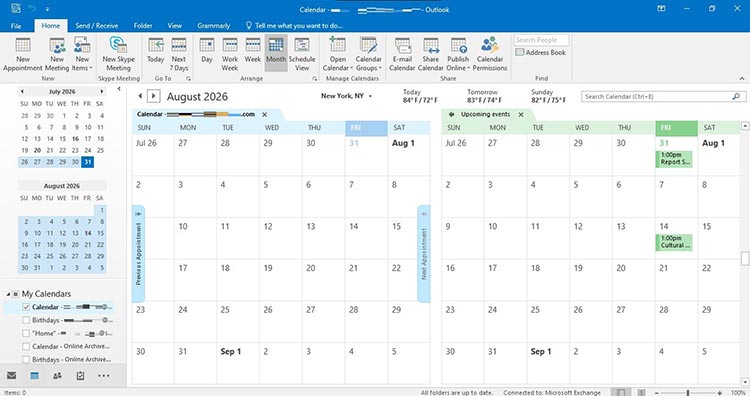This screenshot has width=750, height=396.
Task: Go back one month in calendar view
Action: click(140, 96)
